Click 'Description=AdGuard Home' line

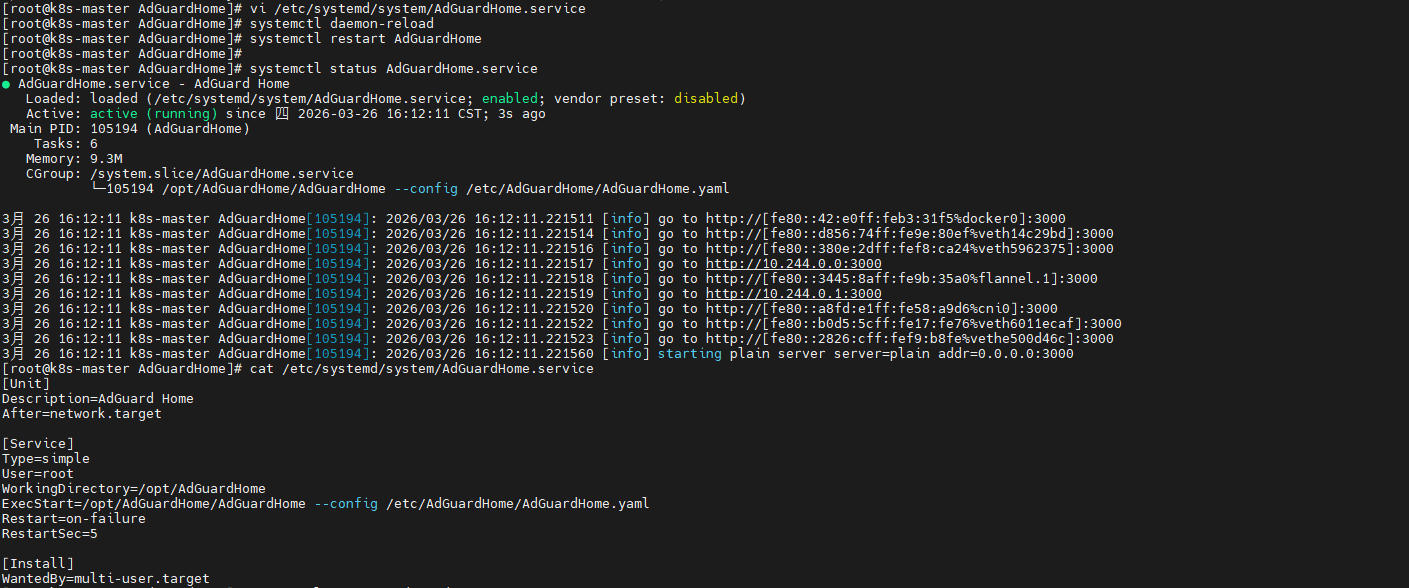[98, 399]
